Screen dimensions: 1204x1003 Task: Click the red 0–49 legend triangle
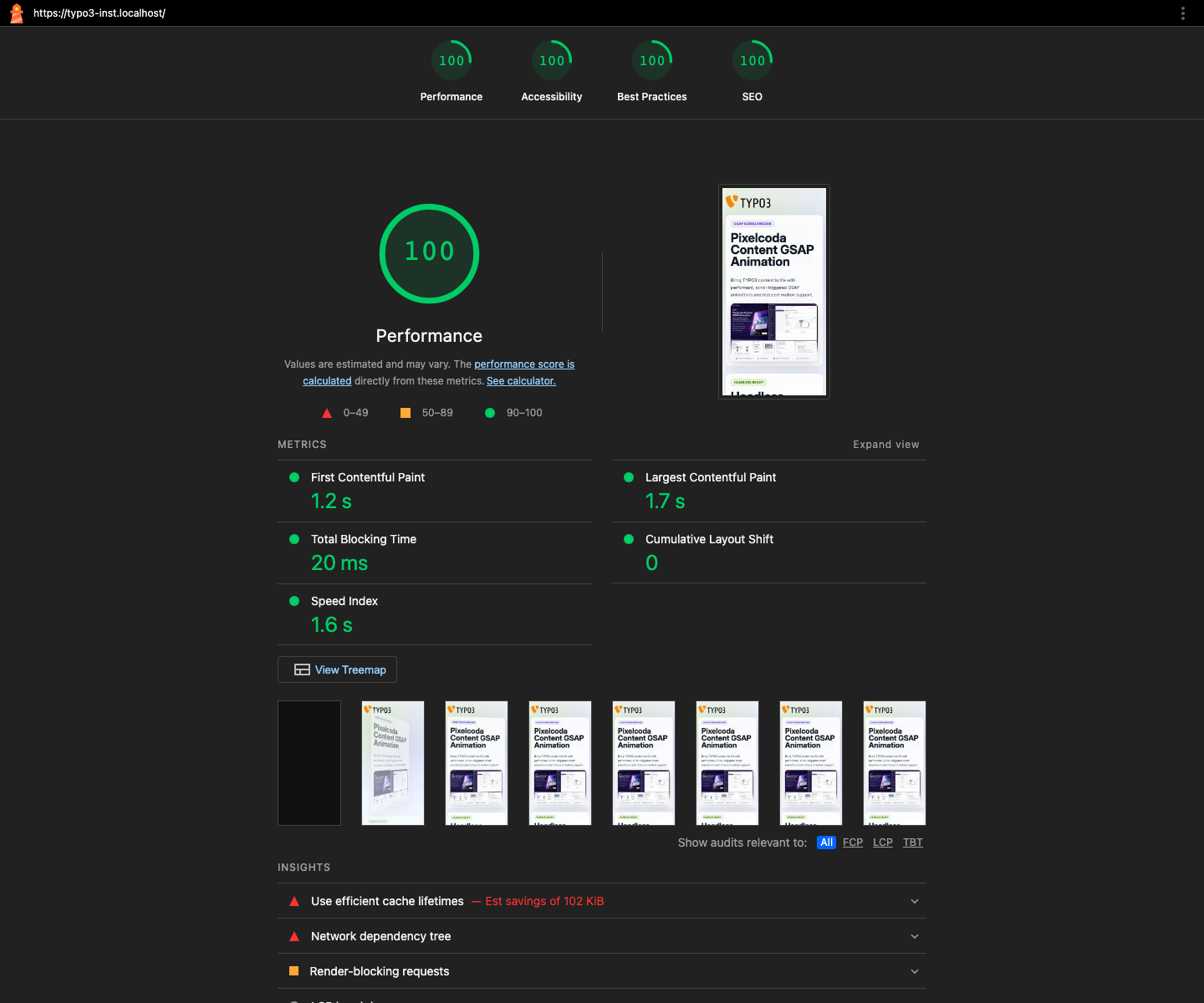click(x=327, y=413)
